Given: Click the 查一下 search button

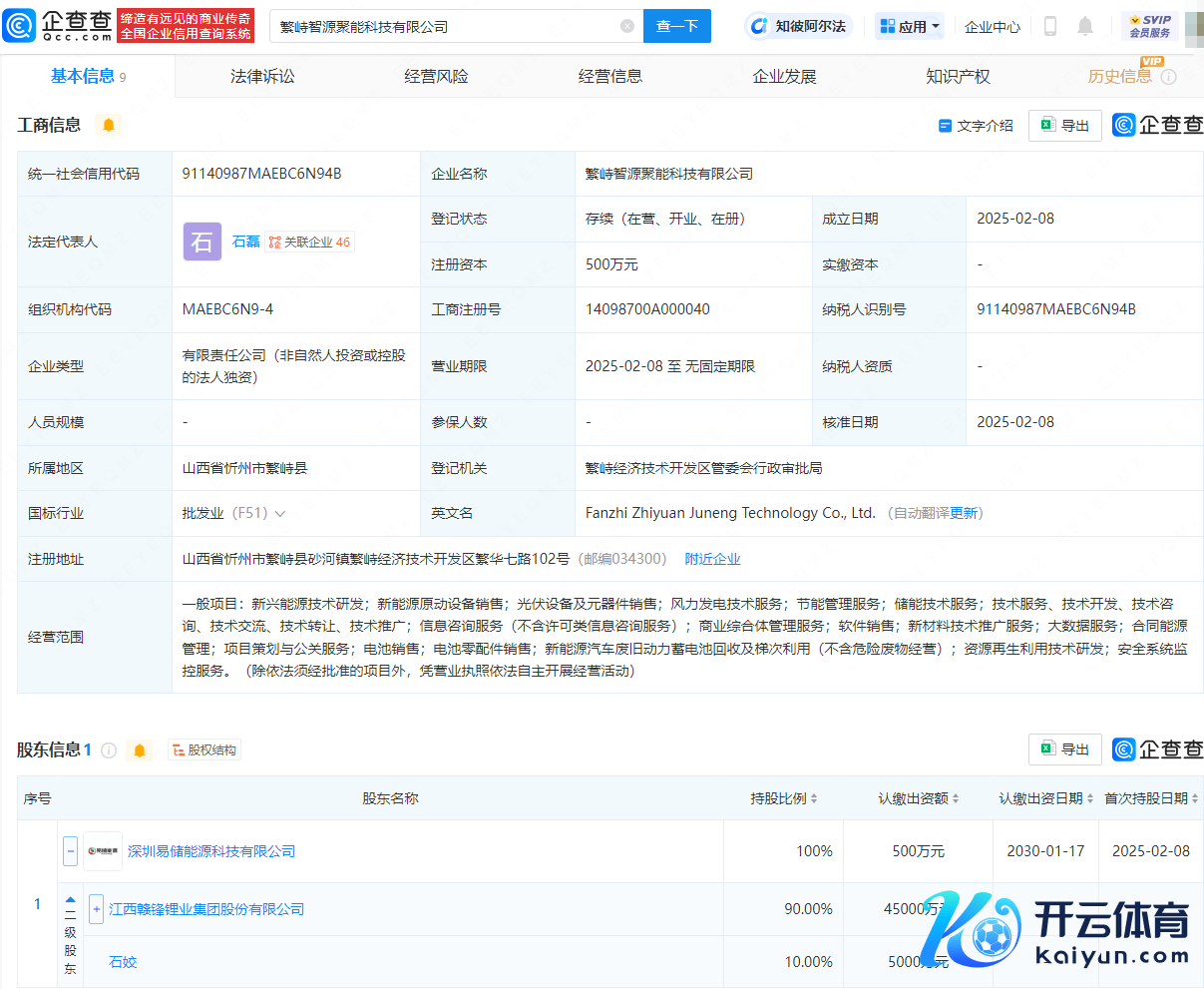Looking at the screenshot, I should tap(677, 27).
